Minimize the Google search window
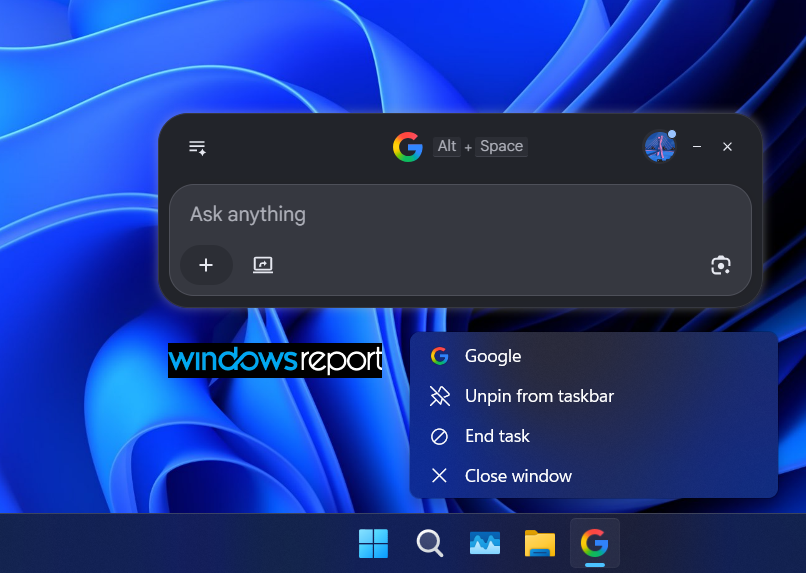806x573 pixels. [x=697, y=147]
